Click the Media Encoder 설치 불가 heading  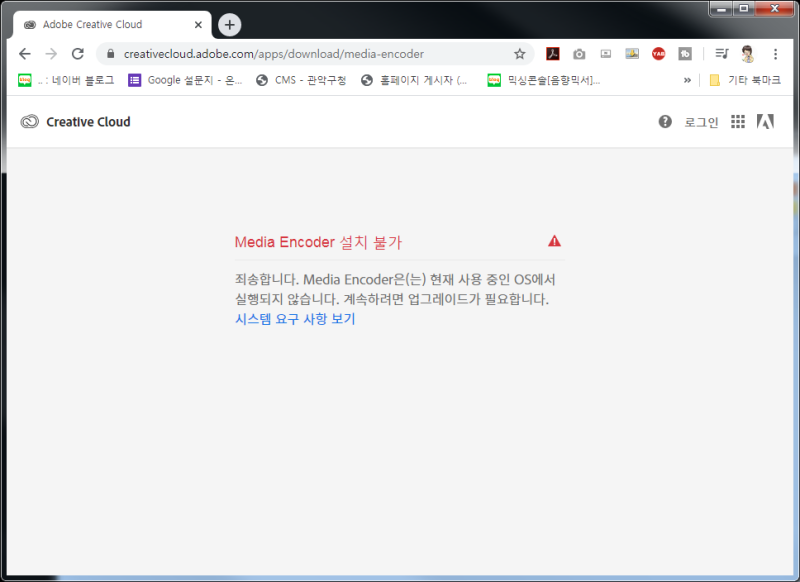318,242
